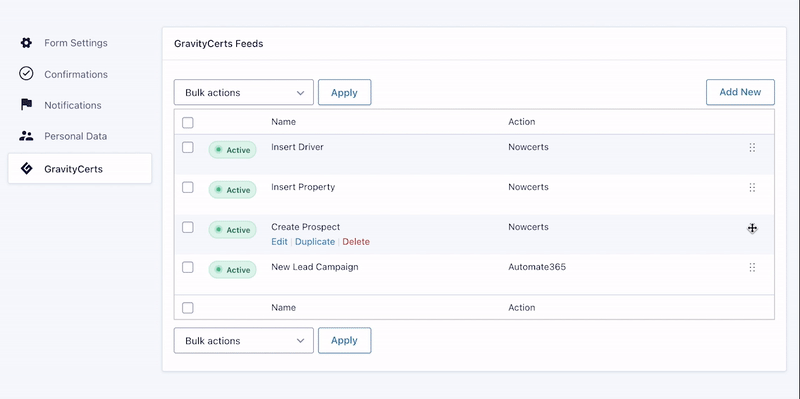
Task: Click Nowcerts in the Insert Driver row
Action: (529, 147)
